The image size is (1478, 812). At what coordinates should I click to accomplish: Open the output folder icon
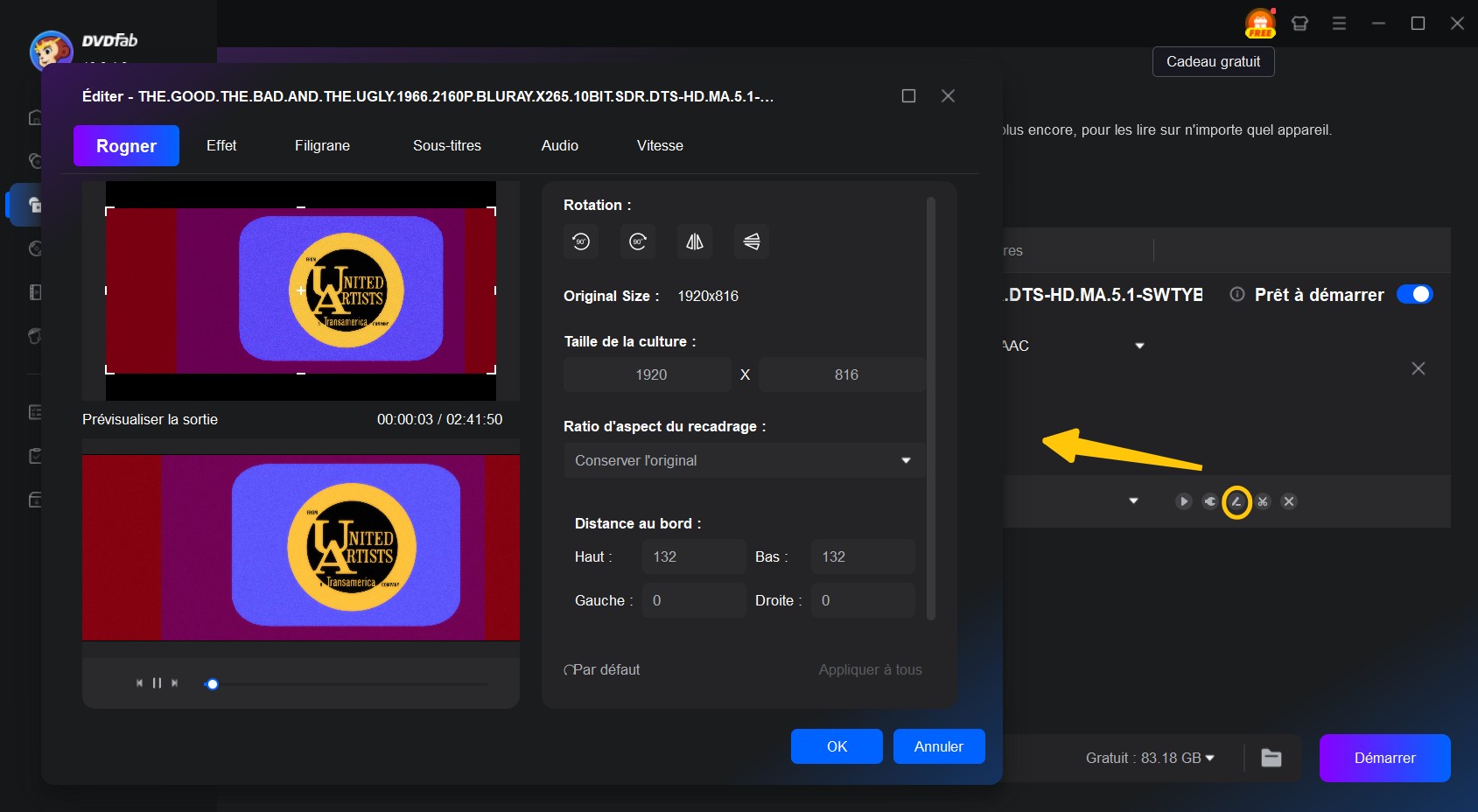point(1271,758)
